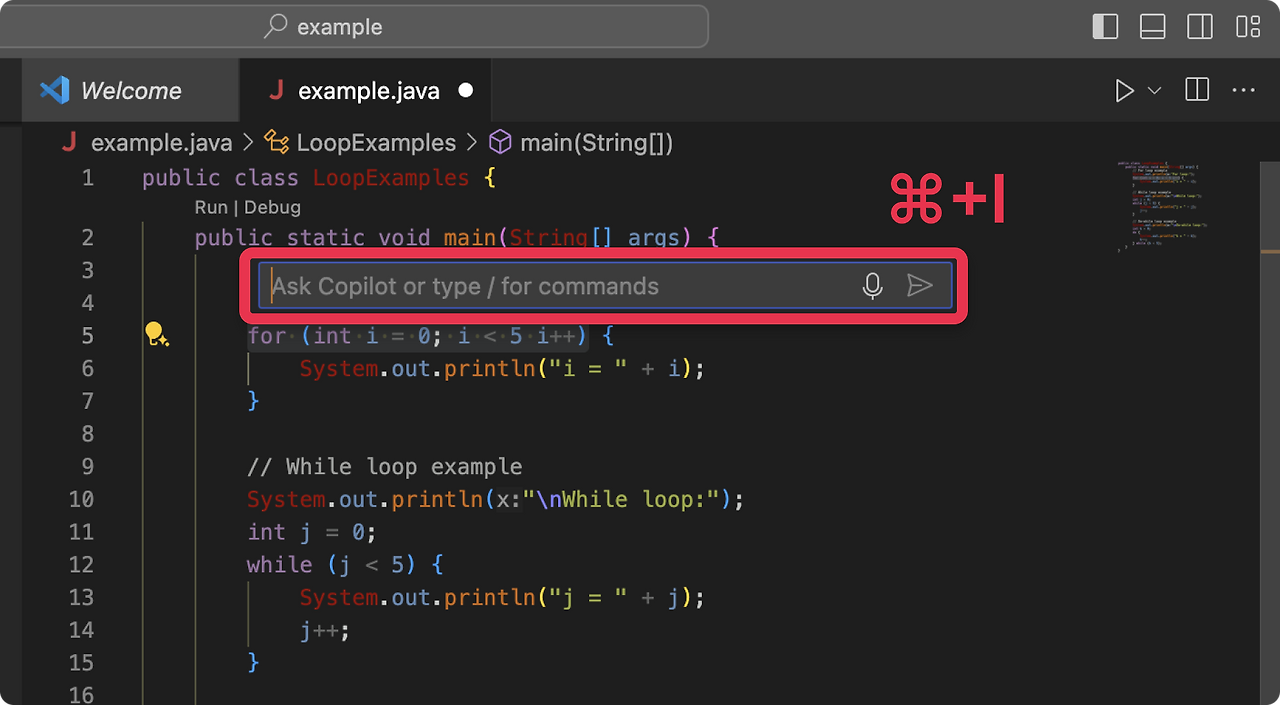
Task: Toggle the bottom Panel visibility
Action: pos(1152,27)
